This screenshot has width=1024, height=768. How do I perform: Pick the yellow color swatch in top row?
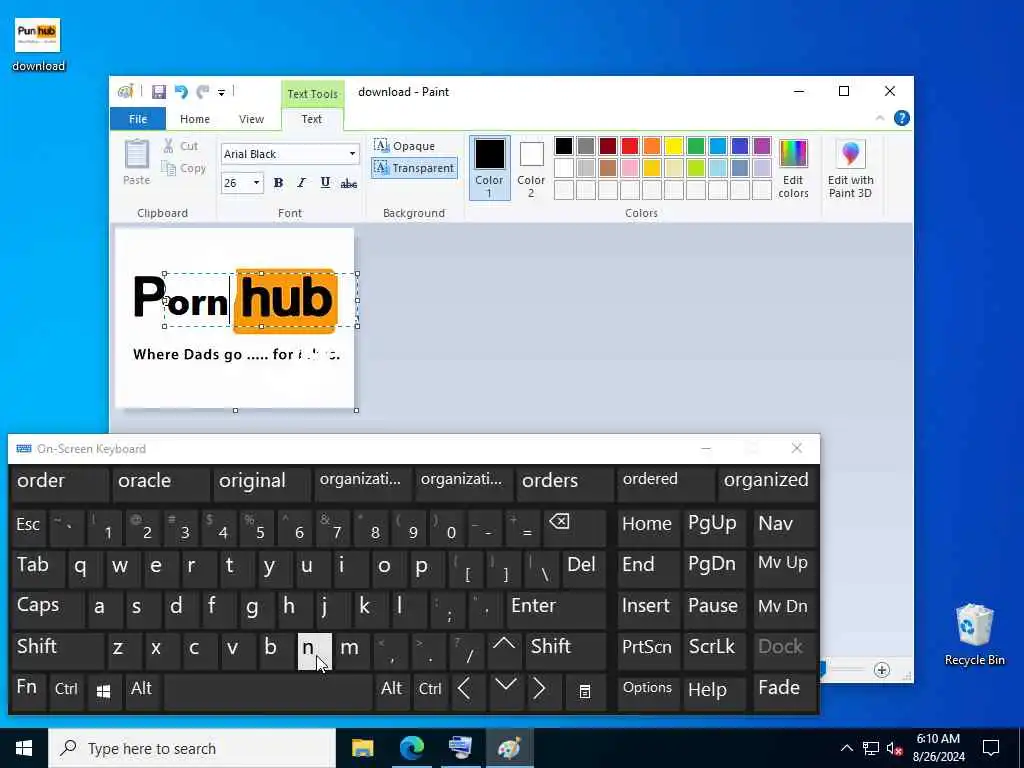(x=674, y=146)
